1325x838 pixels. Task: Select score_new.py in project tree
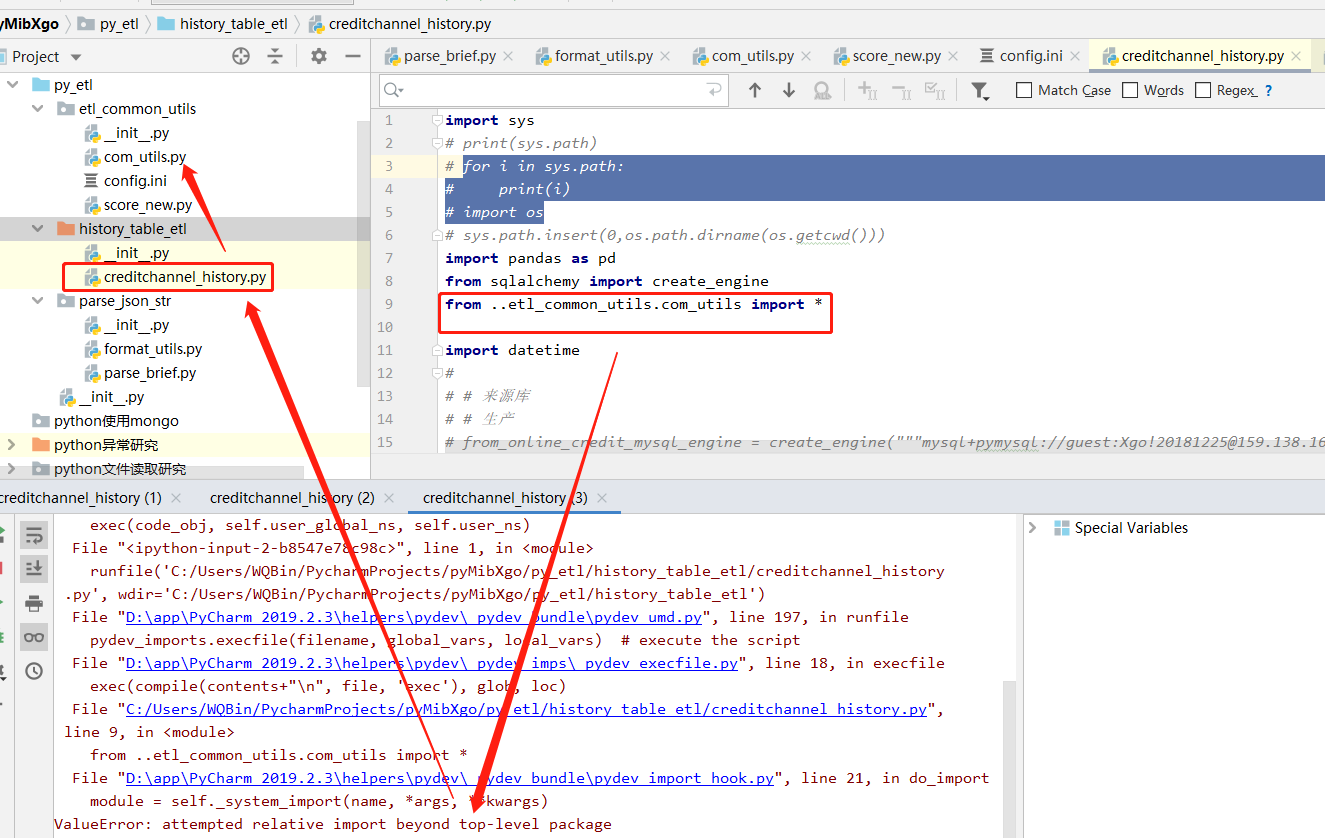tap(148, 205)
